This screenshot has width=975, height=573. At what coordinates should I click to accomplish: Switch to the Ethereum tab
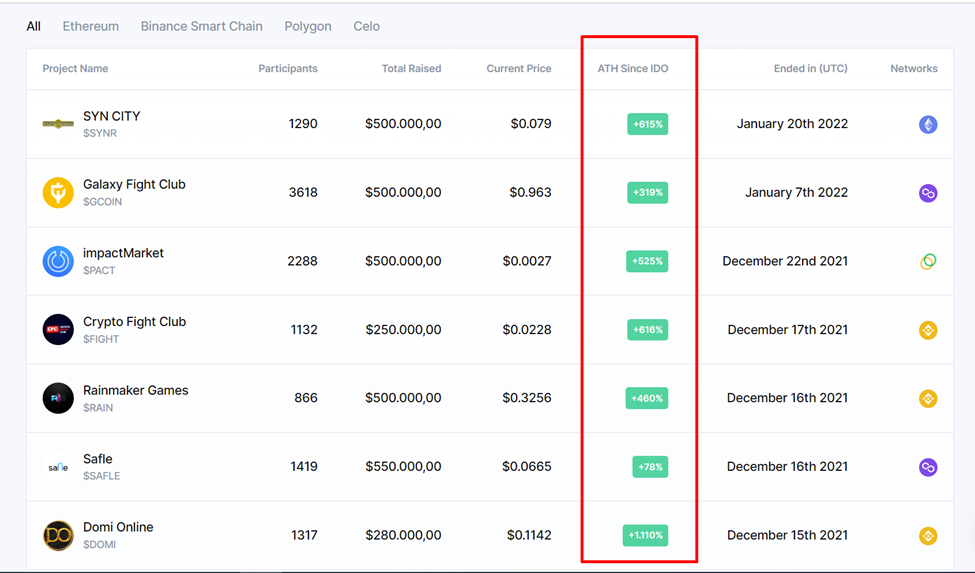[91, 26]
